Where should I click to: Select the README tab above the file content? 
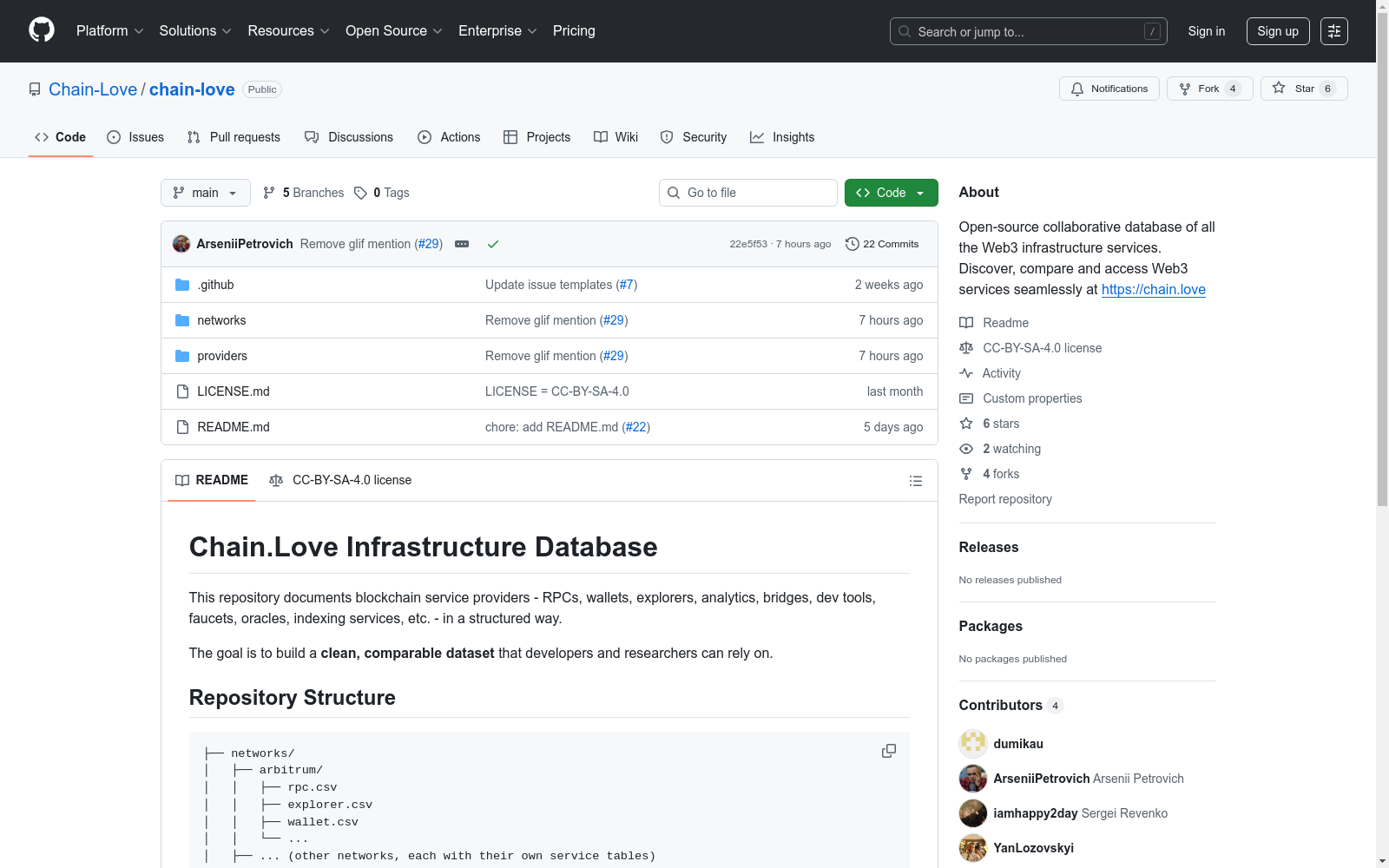(x=212, y=480)
